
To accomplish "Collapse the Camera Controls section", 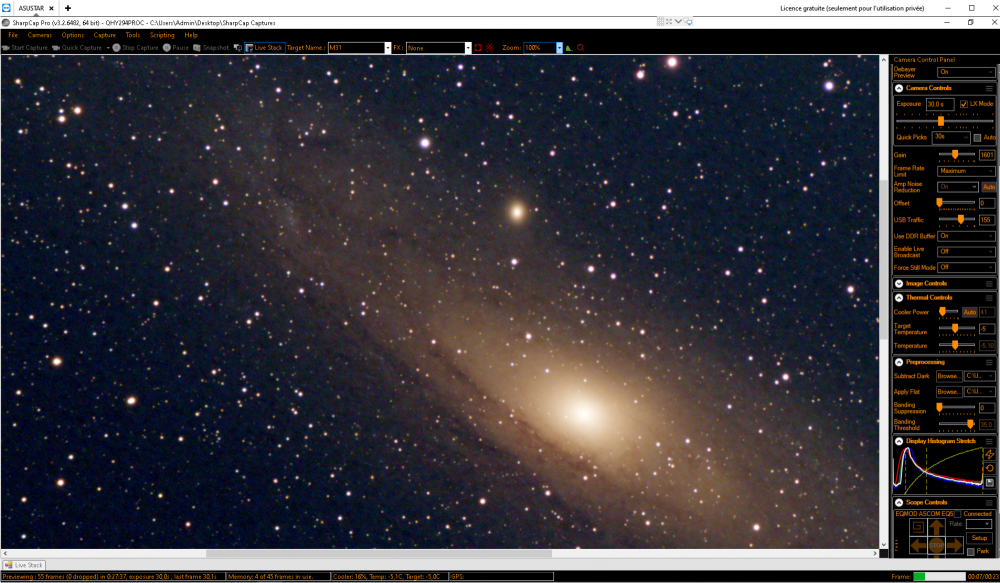I will click(899, 89).
